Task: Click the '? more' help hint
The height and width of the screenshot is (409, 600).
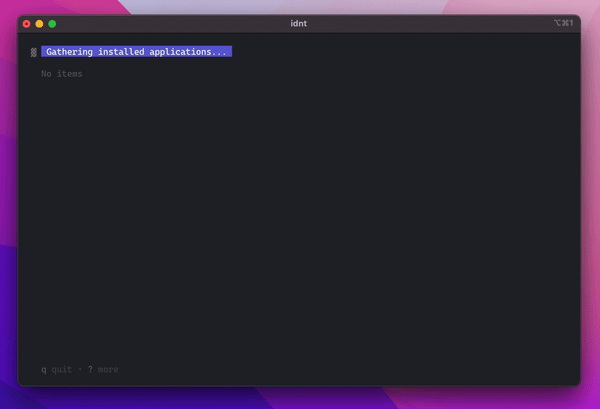Action: click(x=103, y=370)
